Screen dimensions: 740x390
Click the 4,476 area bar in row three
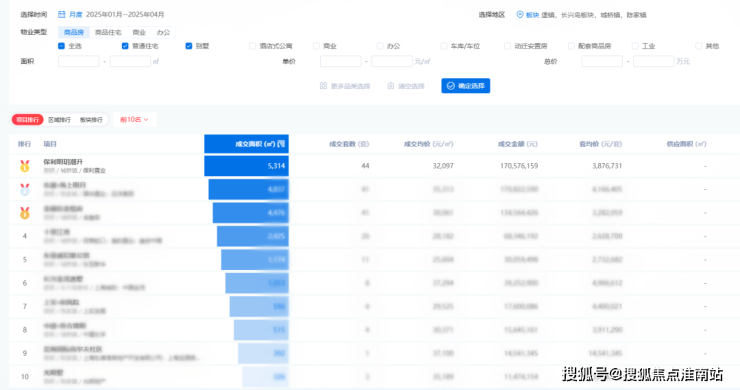coord(251,212)
